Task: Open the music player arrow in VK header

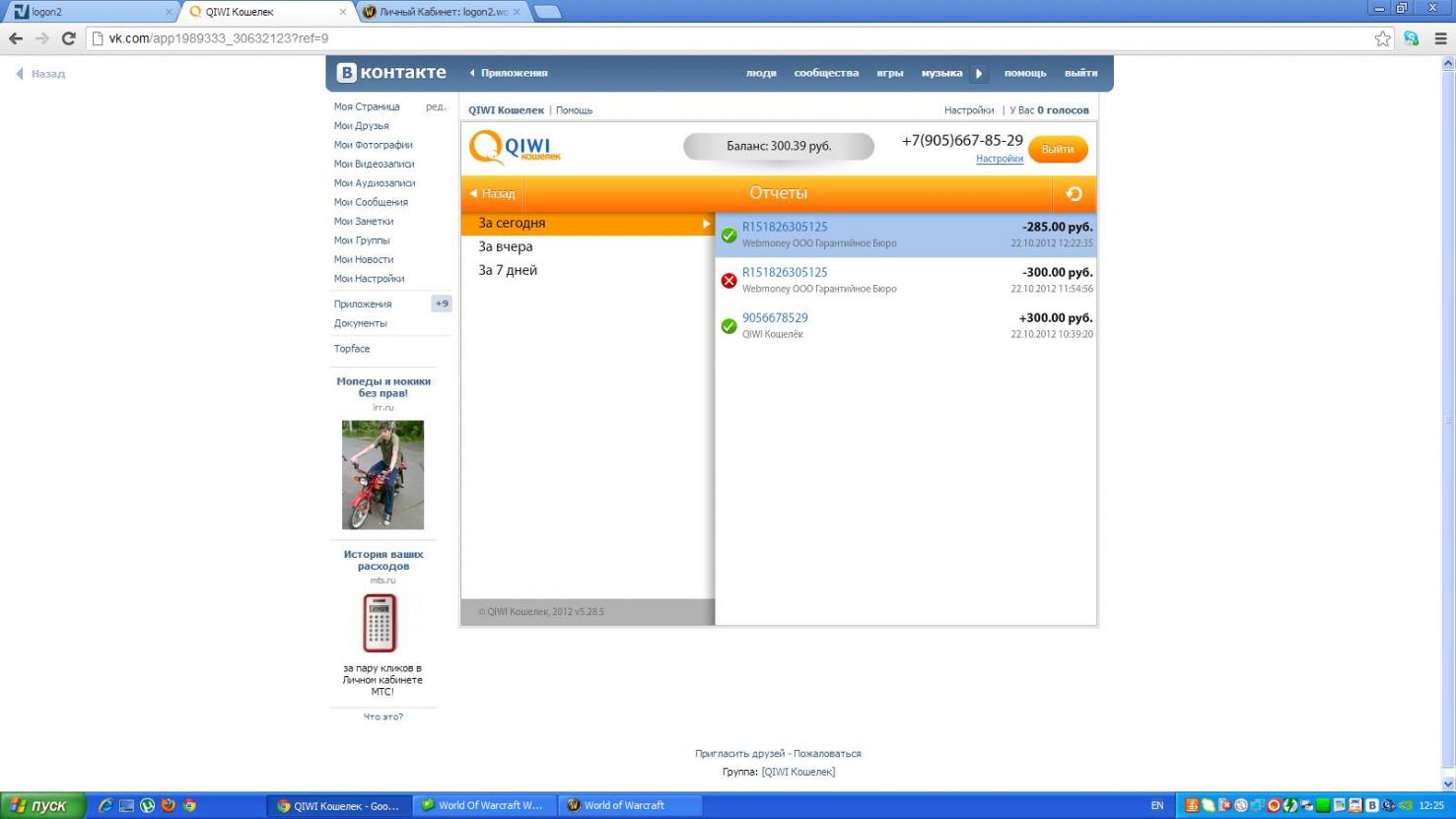Action: pos(979,73)
